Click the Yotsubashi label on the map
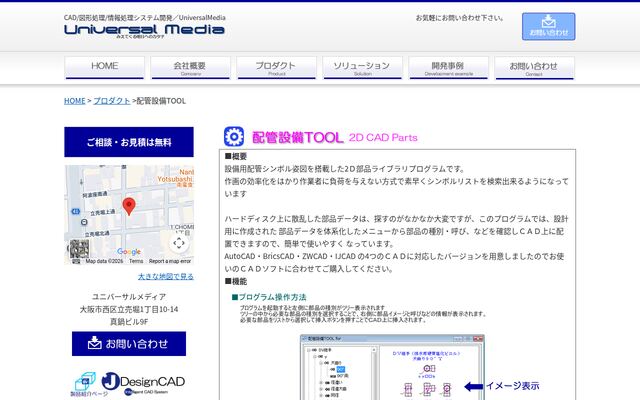Screen dimensions: 640x400 [176, 179]
